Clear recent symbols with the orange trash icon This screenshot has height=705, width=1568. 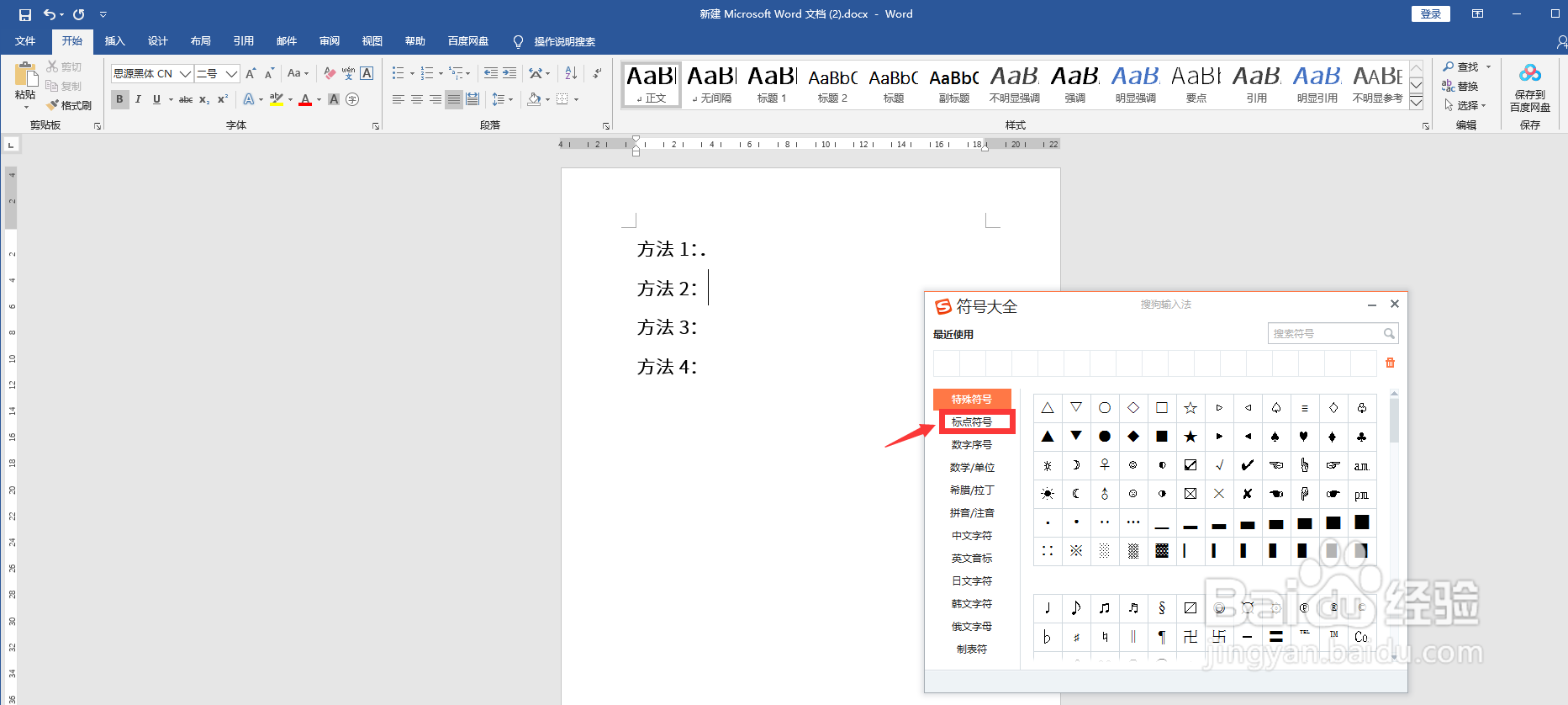click(x=1390, y=363)
